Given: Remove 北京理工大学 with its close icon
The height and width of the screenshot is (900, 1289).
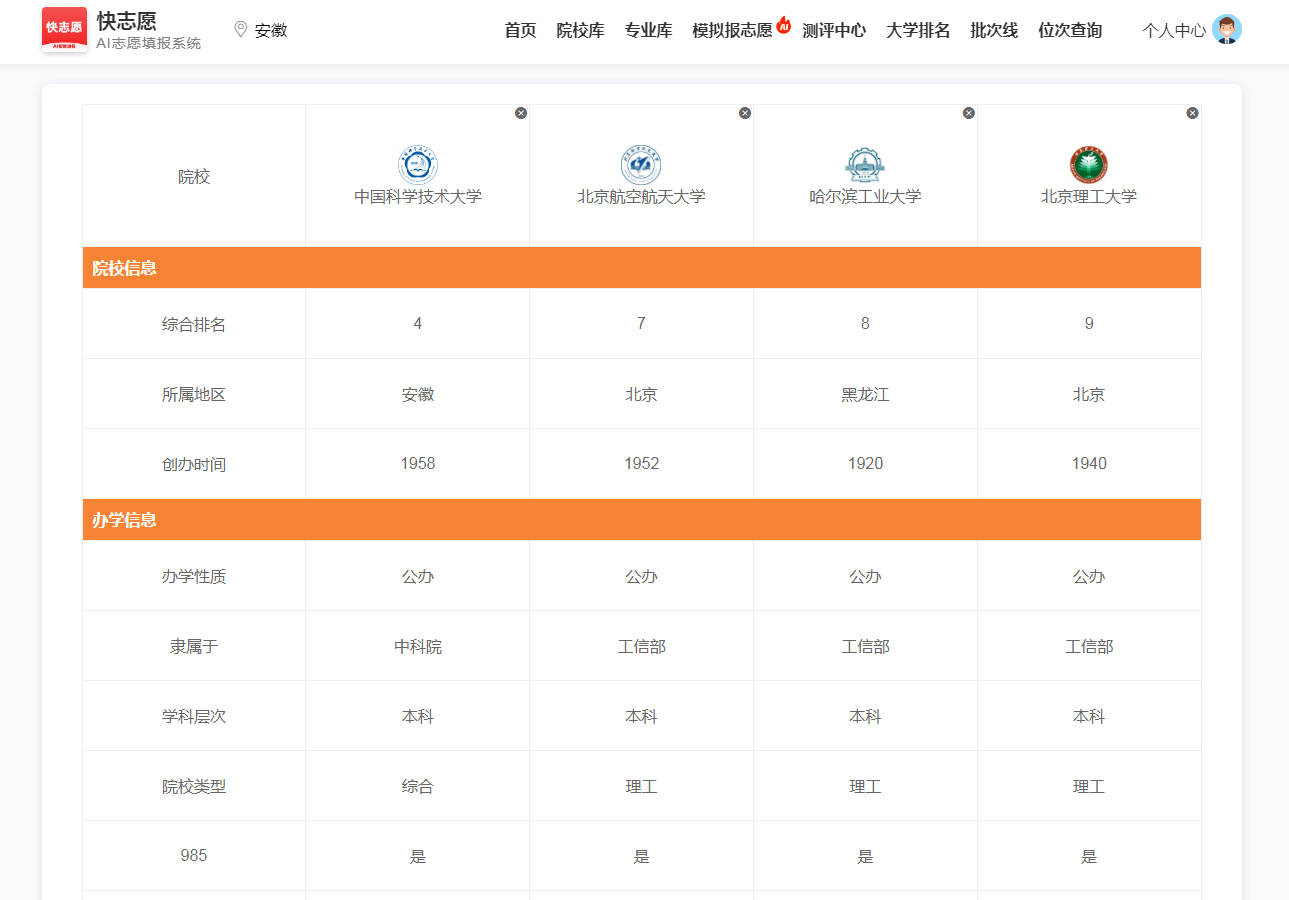Looking at the screenshot, I should (1192, 113).
